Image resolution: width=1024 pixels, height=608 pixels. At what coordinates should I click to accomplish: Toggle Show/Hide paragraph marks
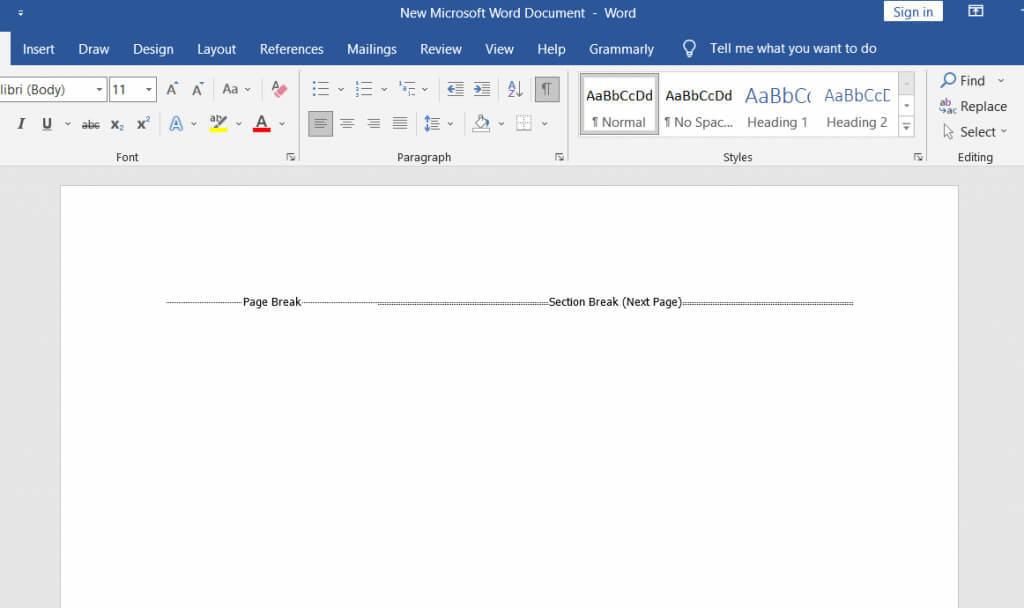[547, 89]
